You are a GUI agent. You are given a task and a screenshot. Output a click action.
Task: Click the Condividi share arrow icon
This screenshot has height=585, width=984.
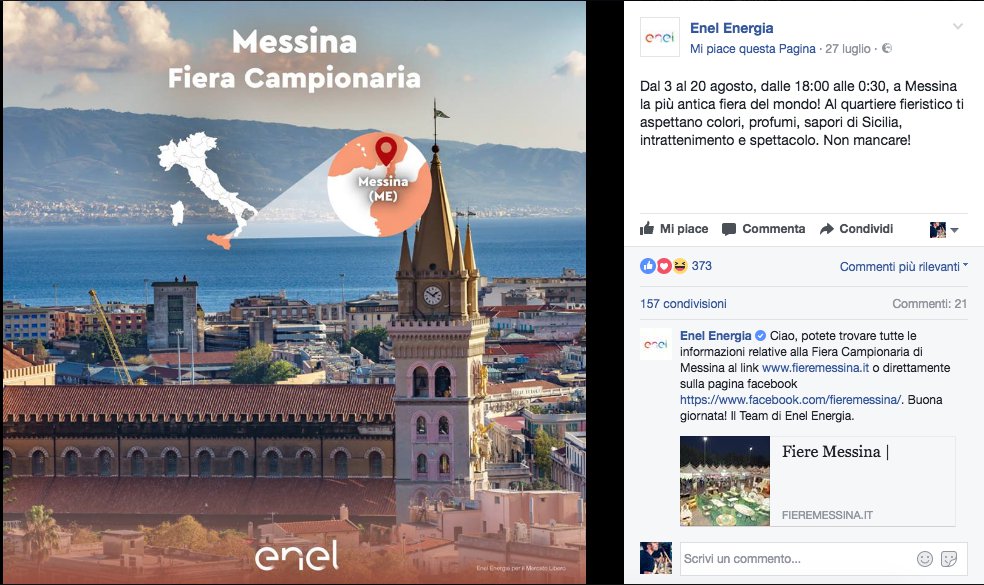826,229
